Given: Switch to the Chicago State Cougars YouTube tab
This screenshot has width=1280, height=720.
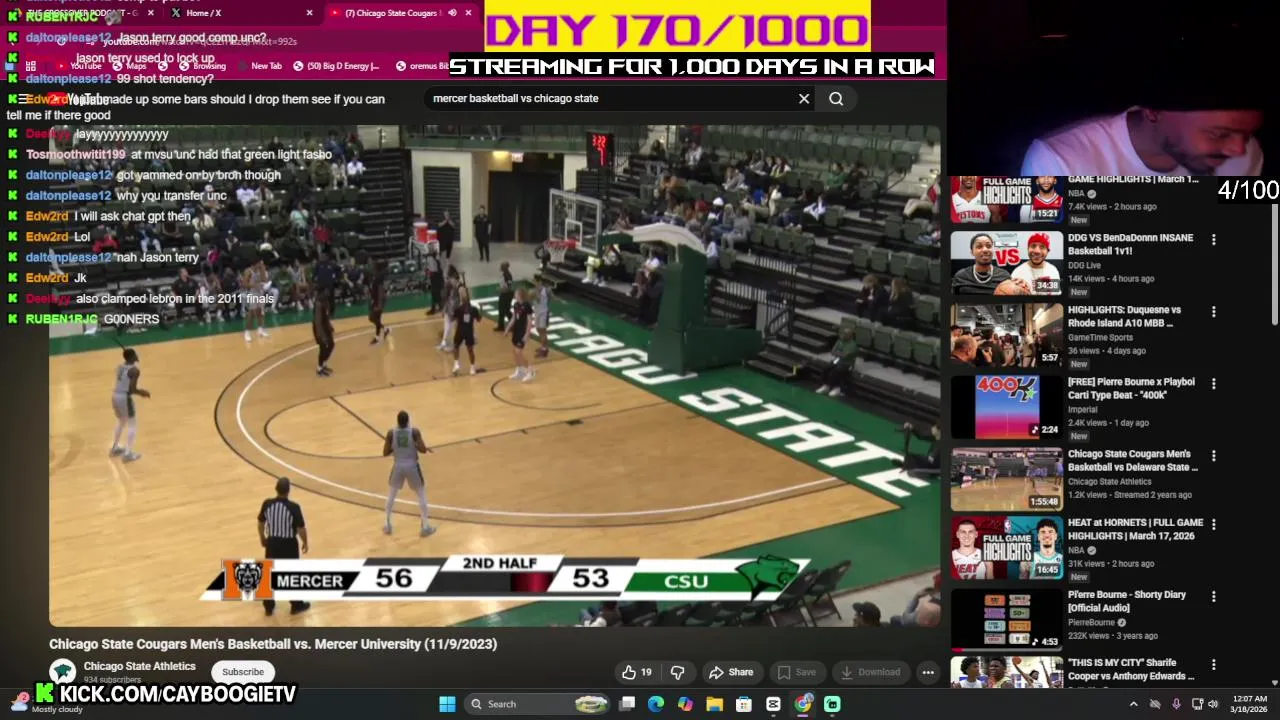Looking at the screenshot, I should tap(400, 13).
